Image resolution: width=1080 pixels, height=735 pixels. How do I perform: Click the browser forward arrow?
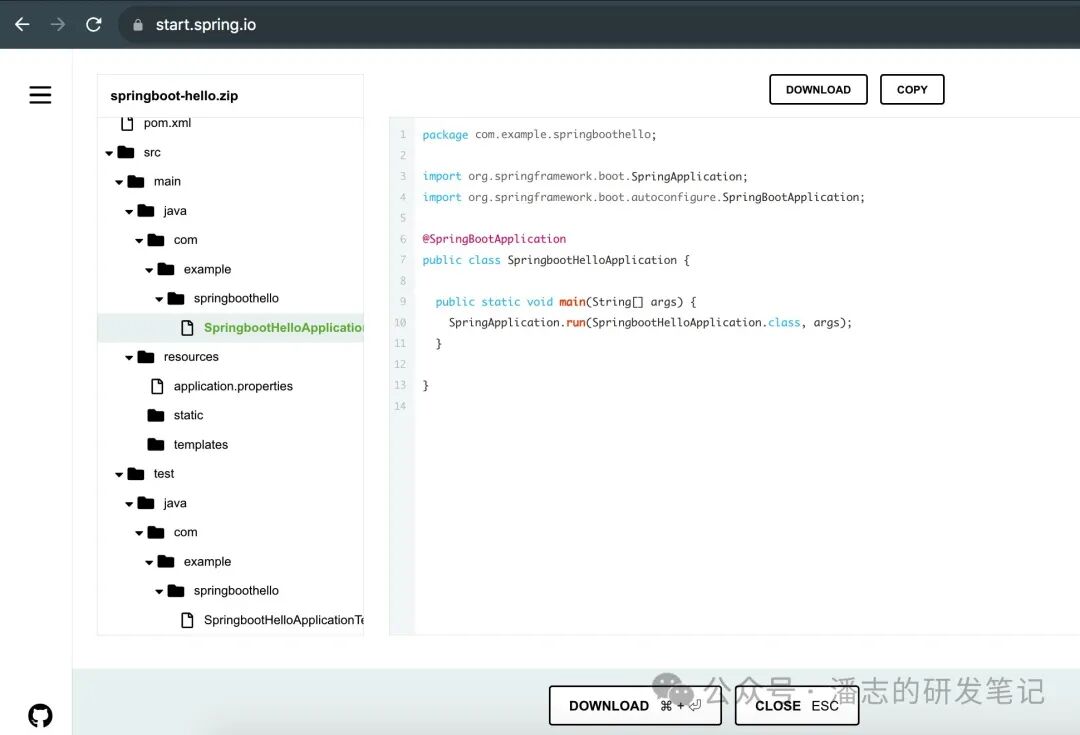58,25
